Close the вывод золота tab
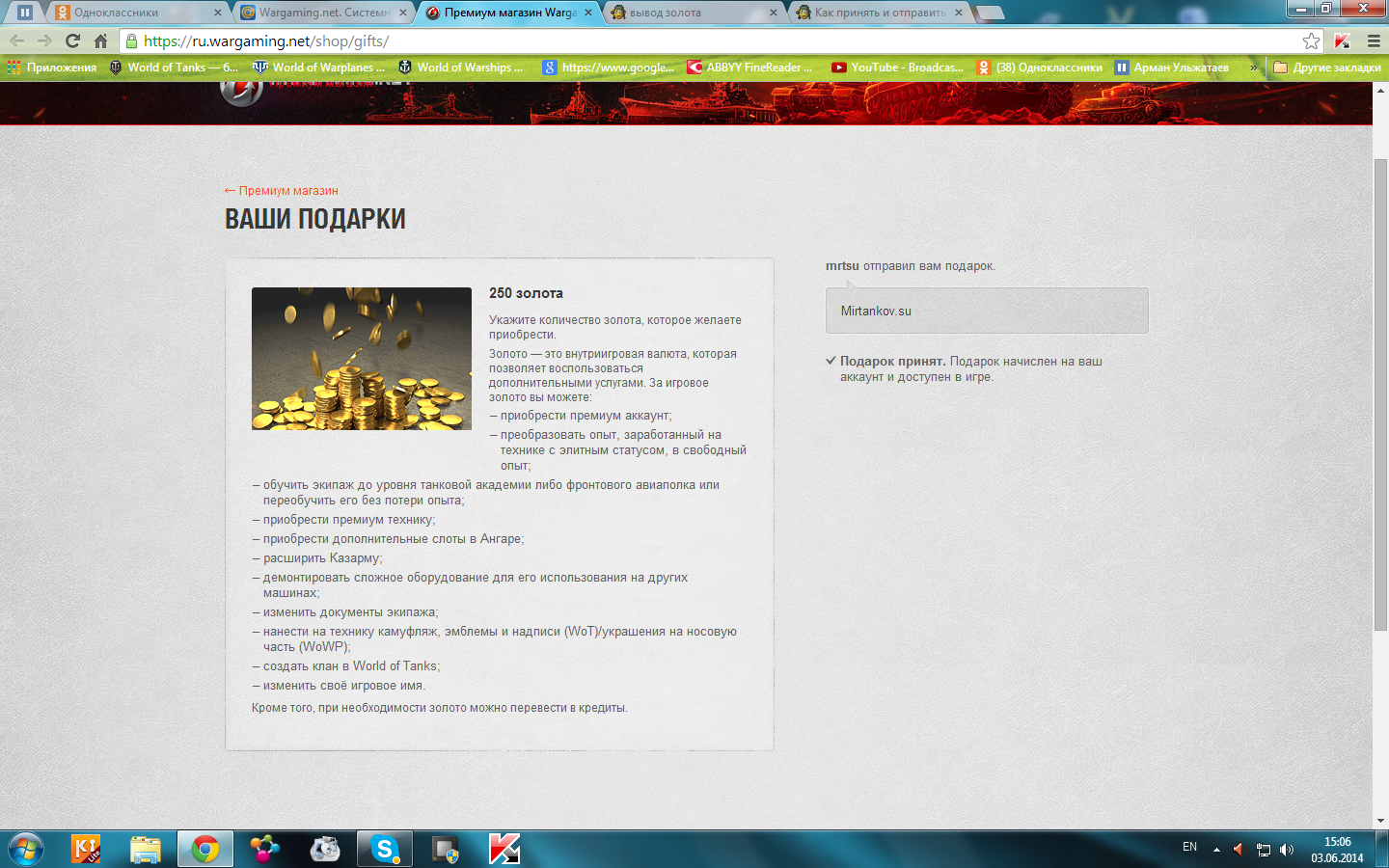Screen dimensions: 1389x868 point(774,13)
